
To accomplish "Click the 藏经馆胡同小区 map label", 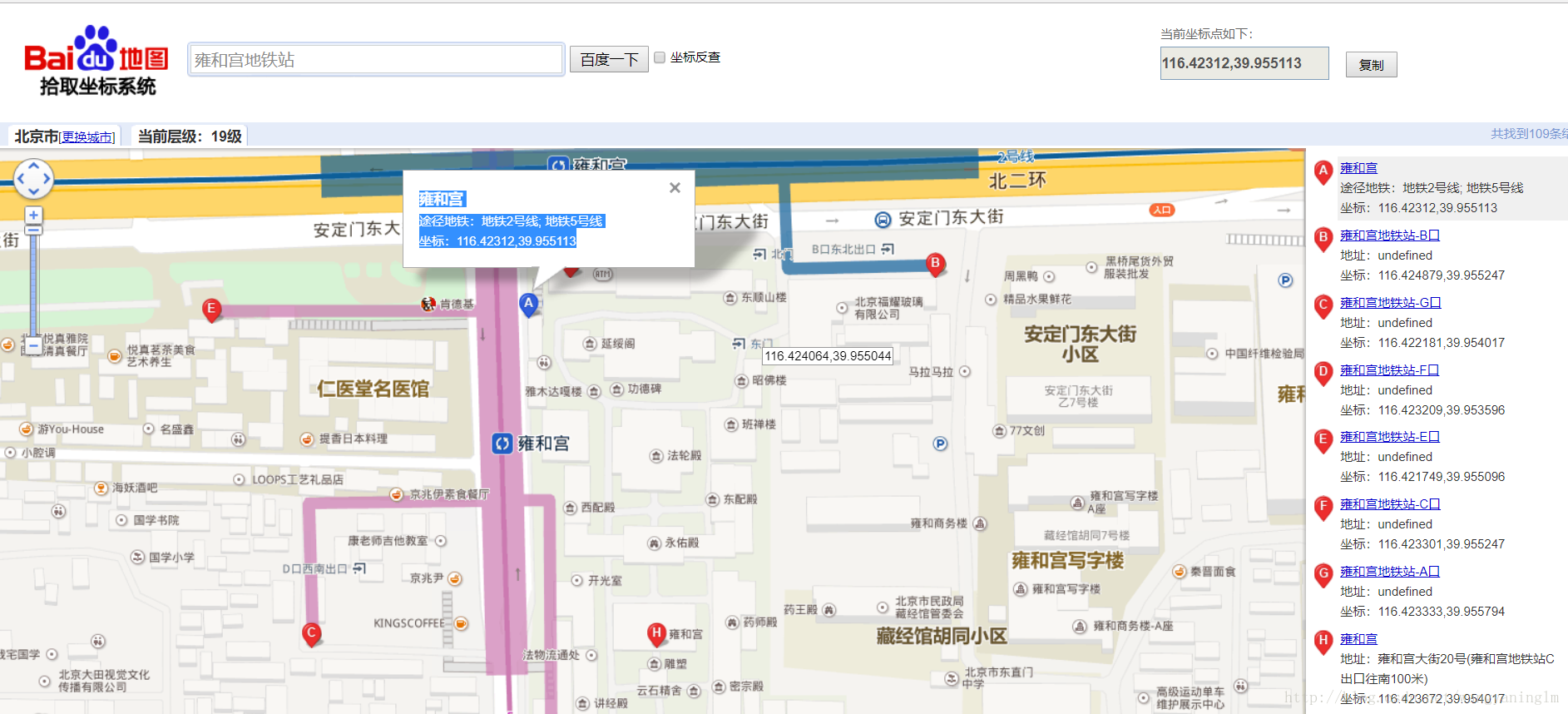I will click(942, 637).
